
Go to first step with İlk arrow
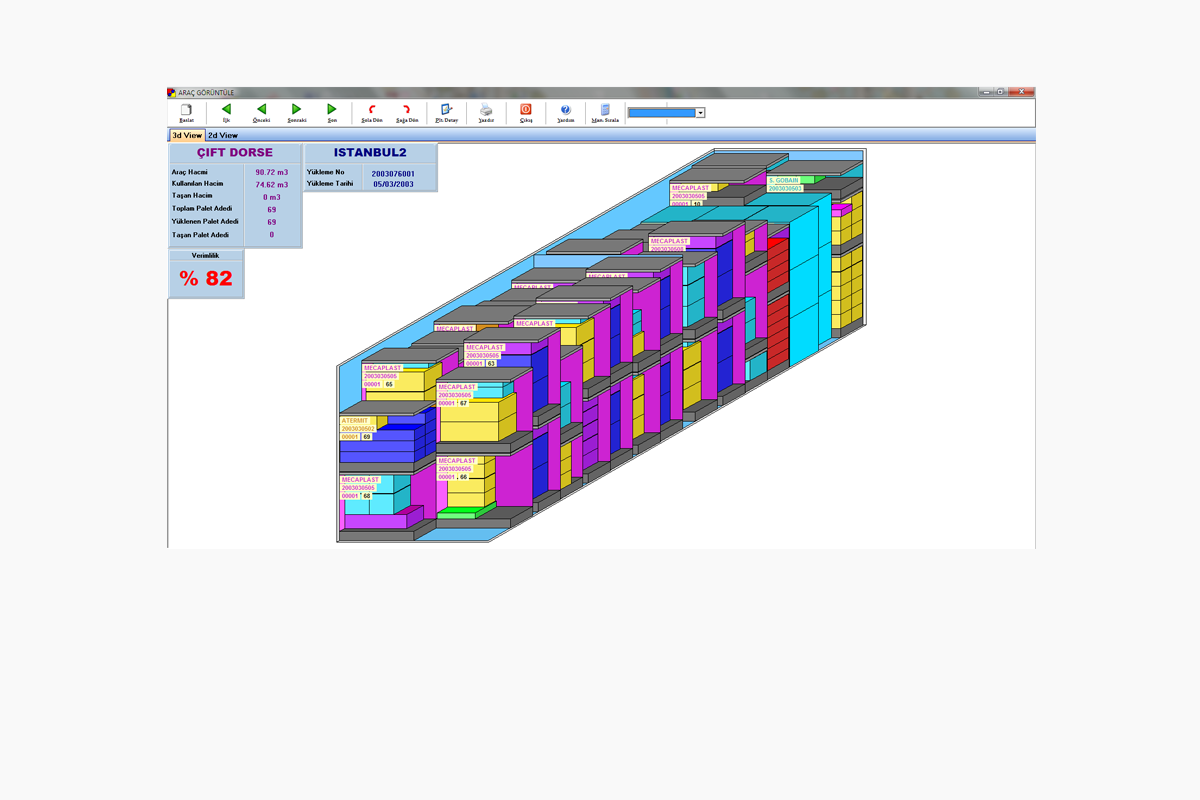[226, 111]
